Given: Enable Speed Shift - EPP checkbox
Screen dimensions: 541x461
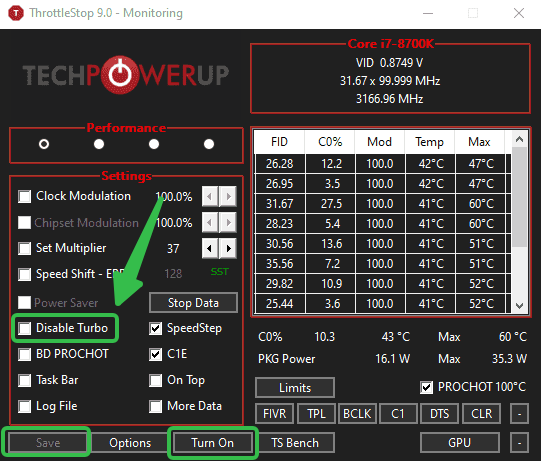Looking at the screenshot, I should pos(24,274).
